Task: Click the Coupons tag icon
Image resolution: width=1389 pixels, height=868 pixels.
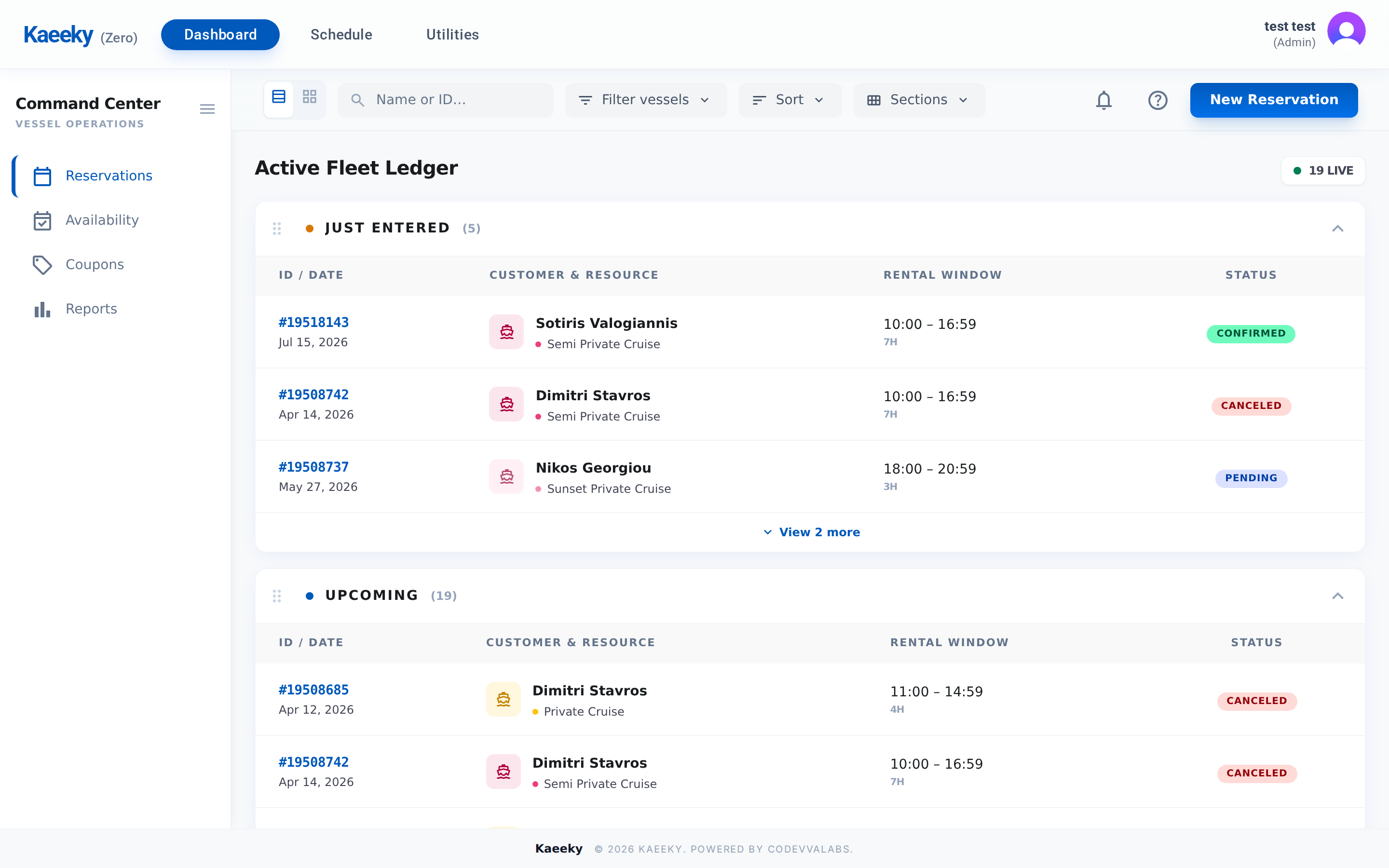Action: click(42, 265)
